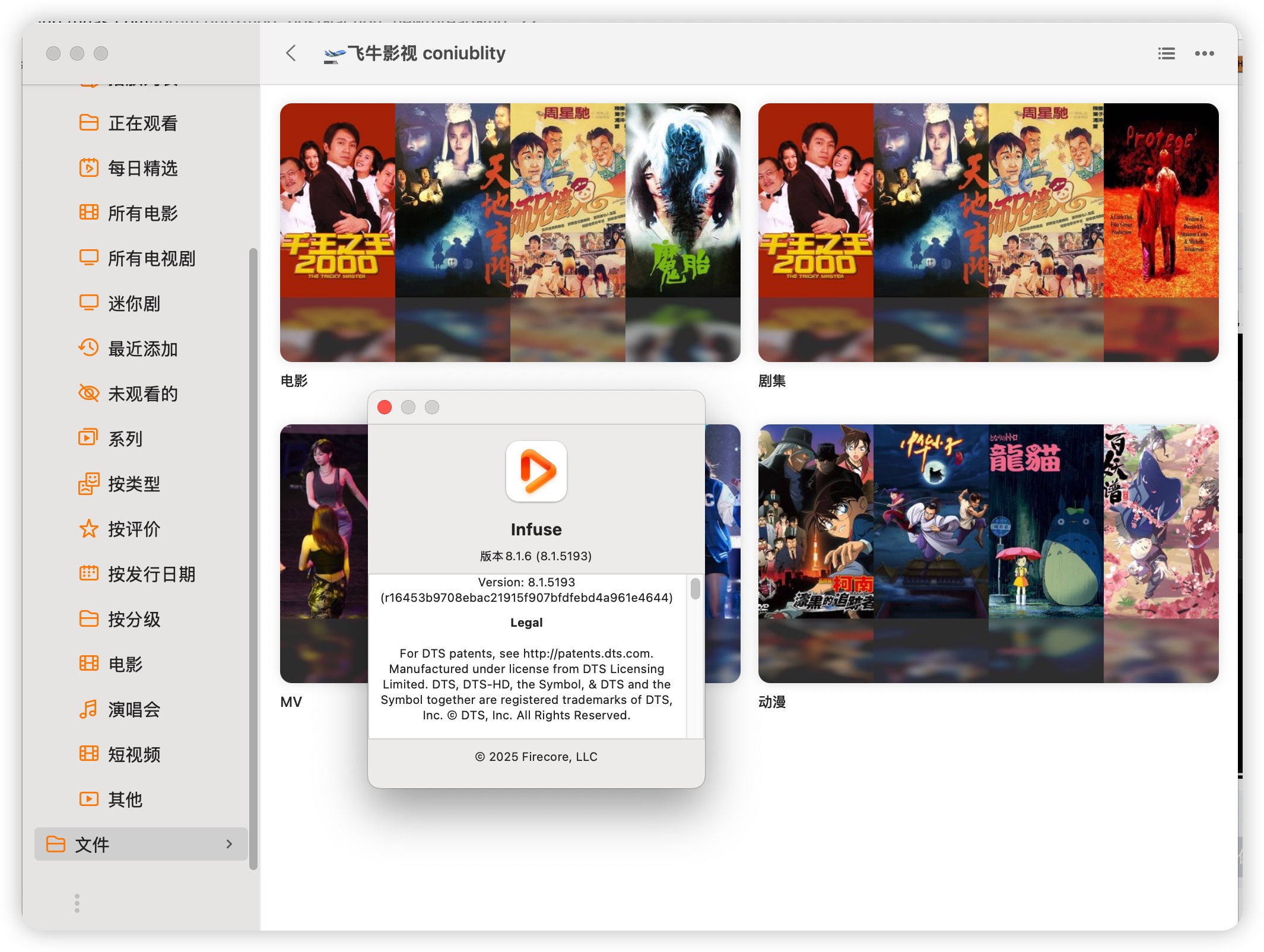Click the back arrow in the toolbar
Image resolution: width=1264 pixels, height=952 pixels.
(x=291, y=53)
